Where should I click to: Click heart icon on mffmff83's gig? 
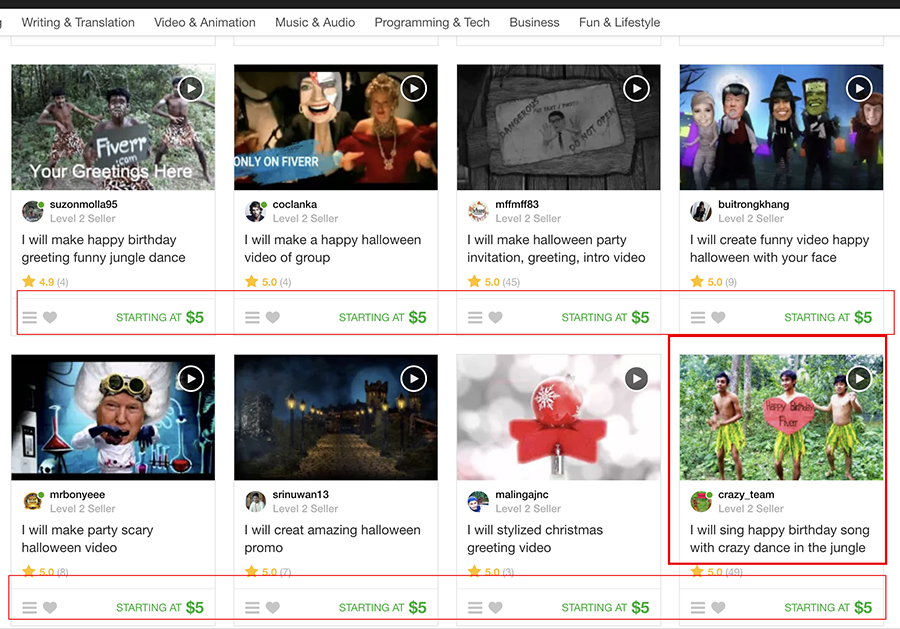495,317
